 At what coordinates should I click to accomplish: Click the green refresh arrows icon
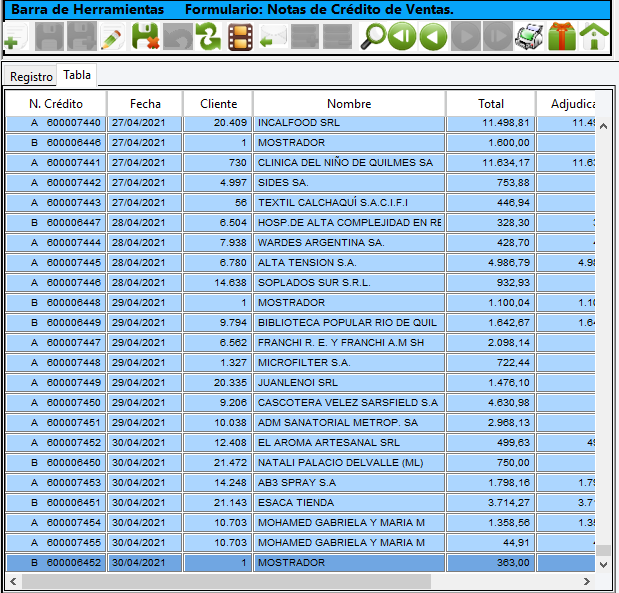click(209, 37)
